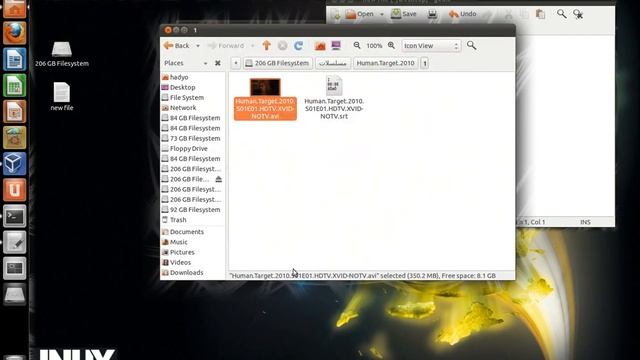This screenshot has height=360, width=640.
Task: Go back with the Back button
Action: (176, 46)
